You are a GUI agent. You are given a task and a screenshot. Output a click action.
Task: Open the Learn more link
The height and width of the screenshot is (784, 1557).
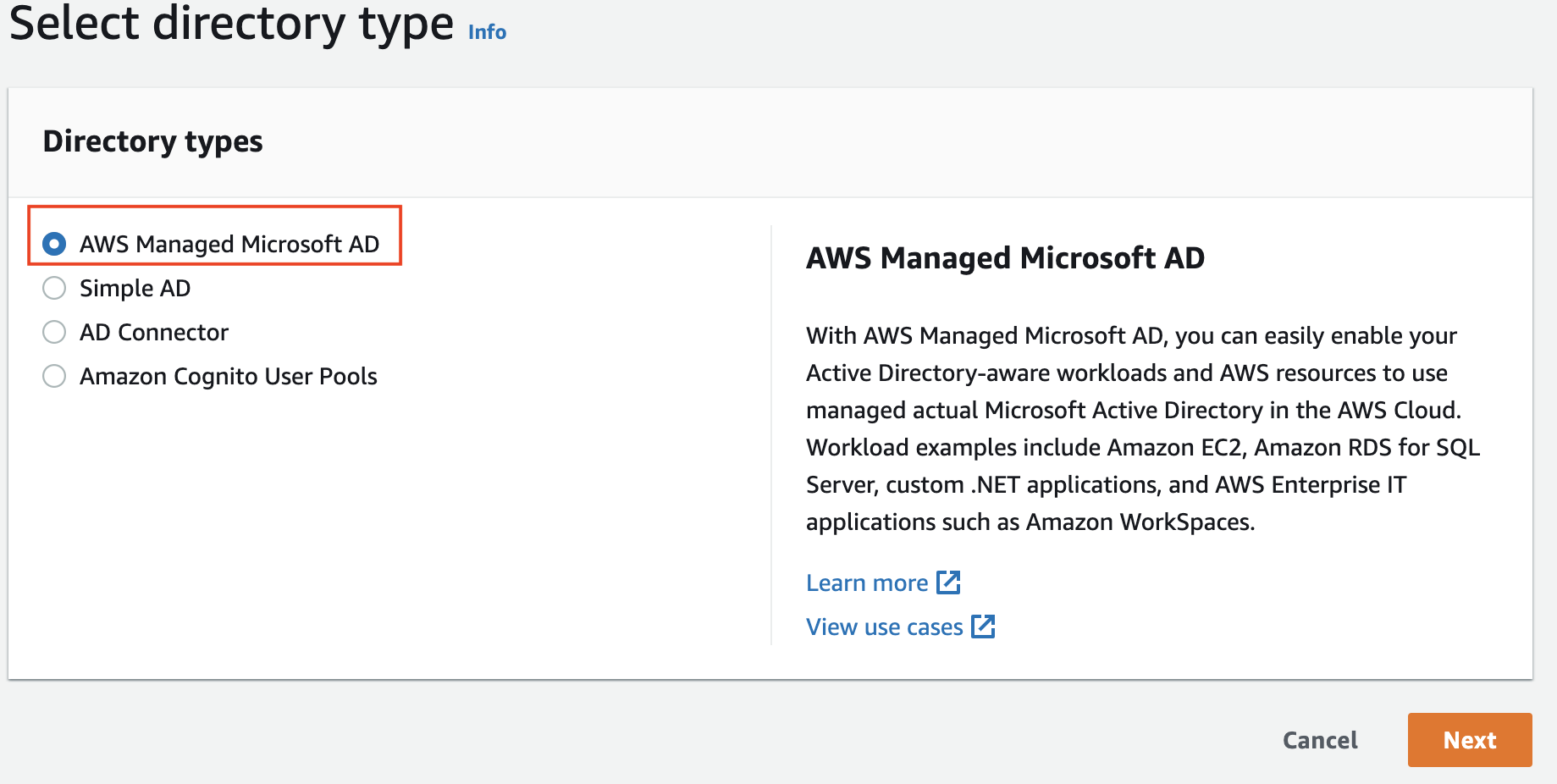[x=867, y=582]
